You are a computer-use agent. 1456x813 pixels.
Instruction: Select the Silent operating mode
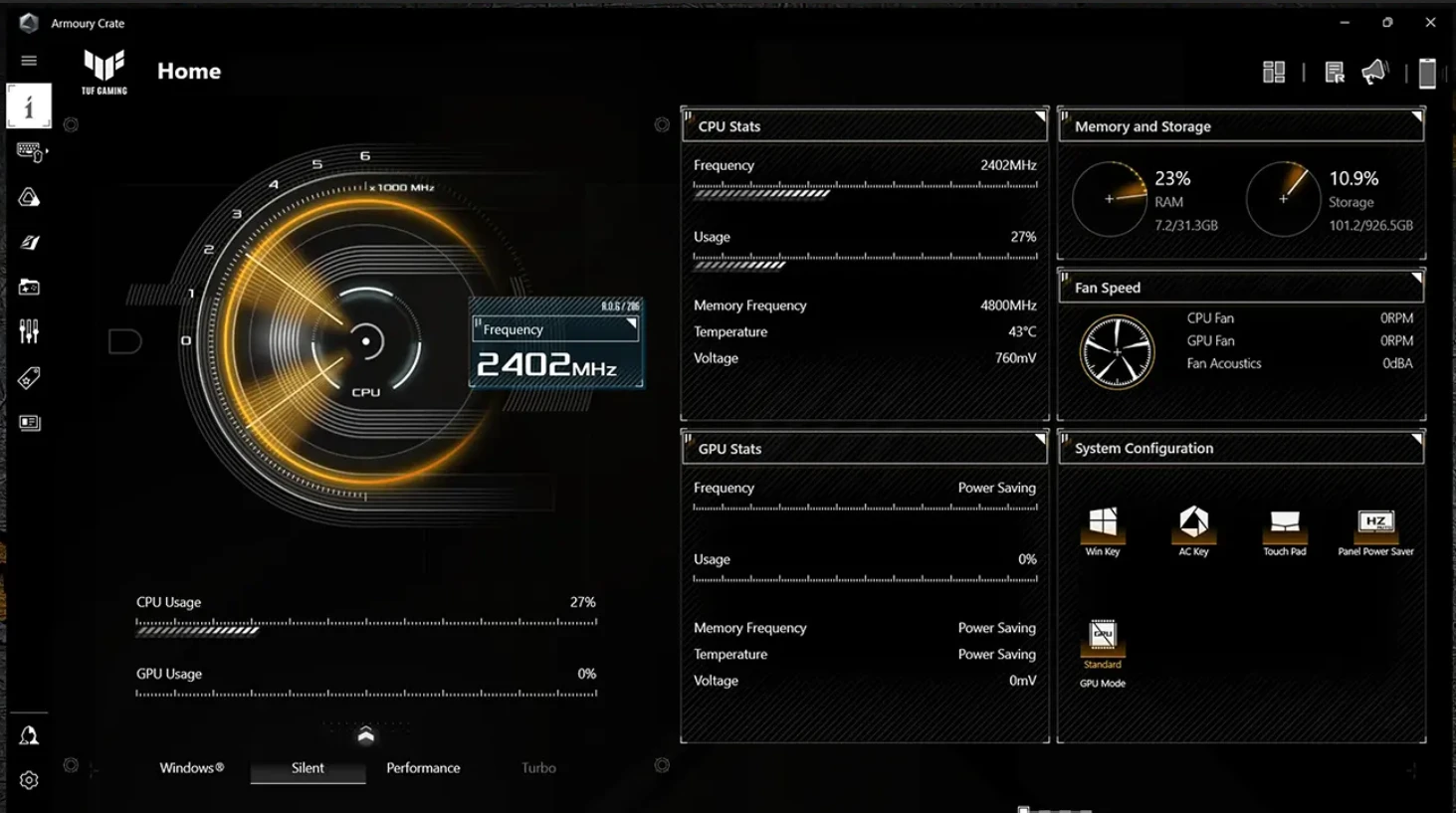[308, 767]
